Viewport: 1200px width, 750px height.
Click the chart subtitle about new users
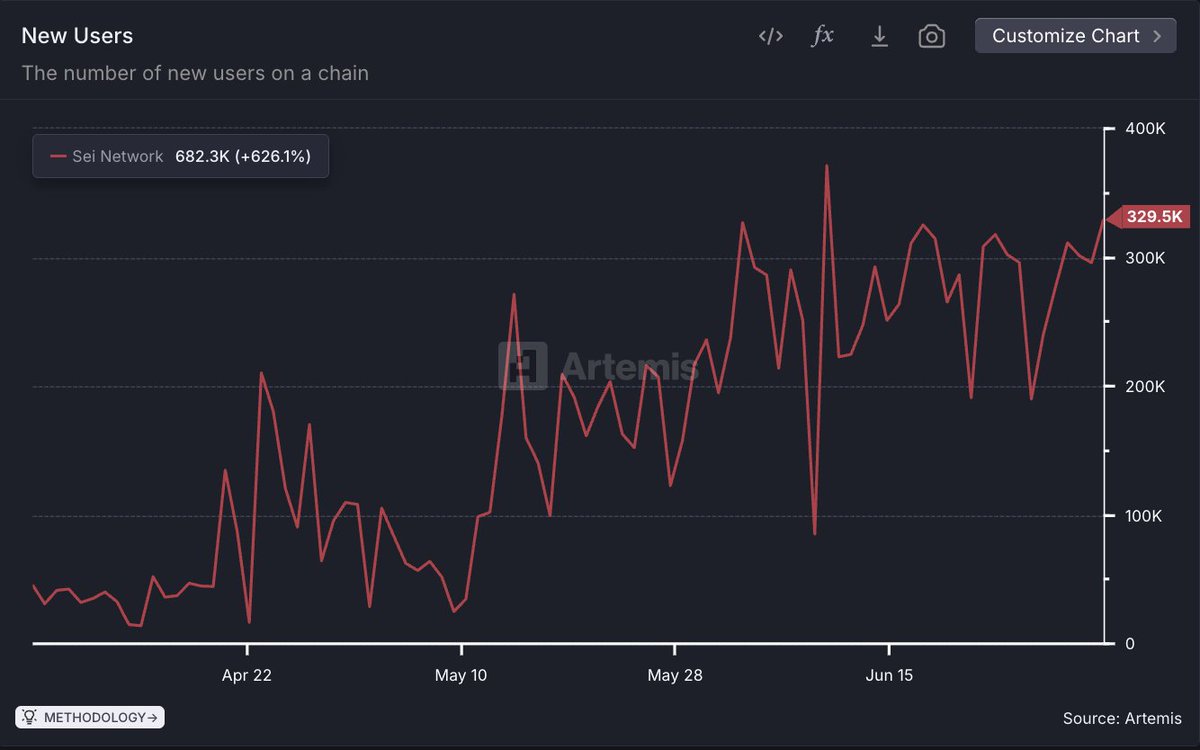click(195, 73)
